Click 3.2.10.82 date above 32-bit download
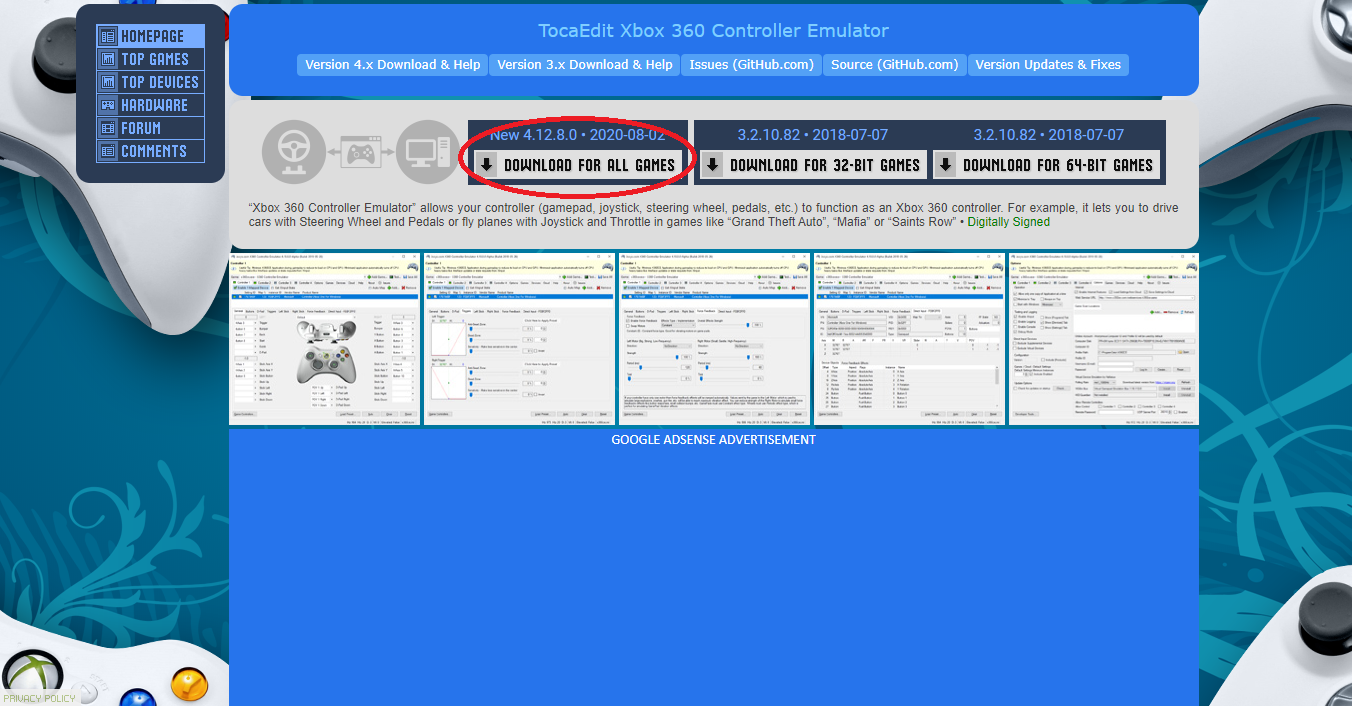Screen dimensions: 1352x706 (813, 135)
